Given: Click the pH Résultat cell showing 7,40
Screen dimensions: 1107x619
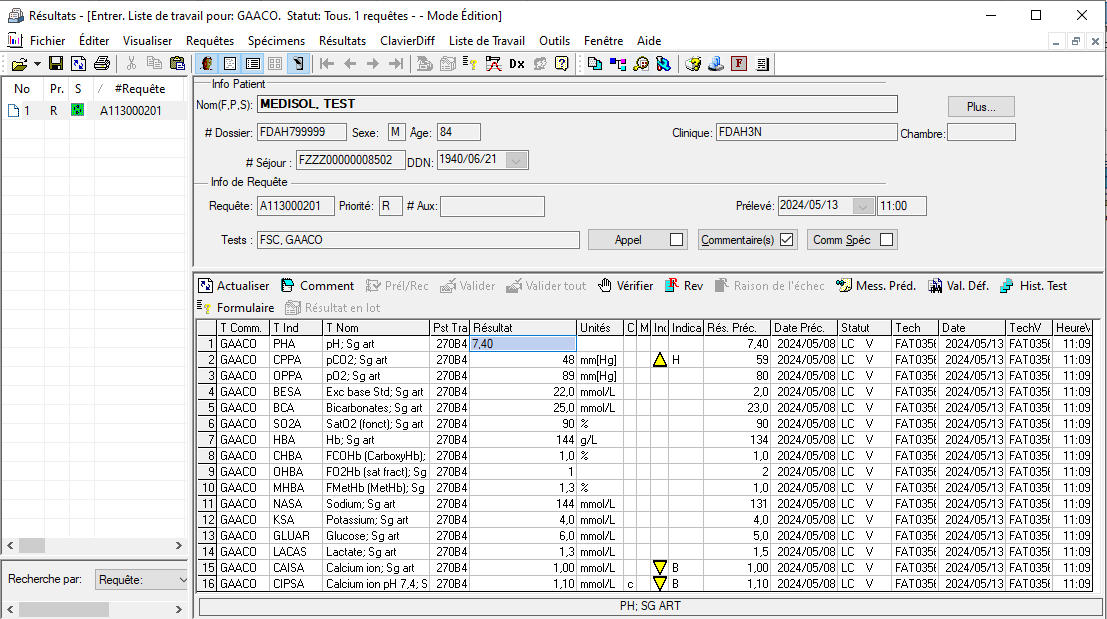Looking at the screenshot, I should [x=521, y=344].
